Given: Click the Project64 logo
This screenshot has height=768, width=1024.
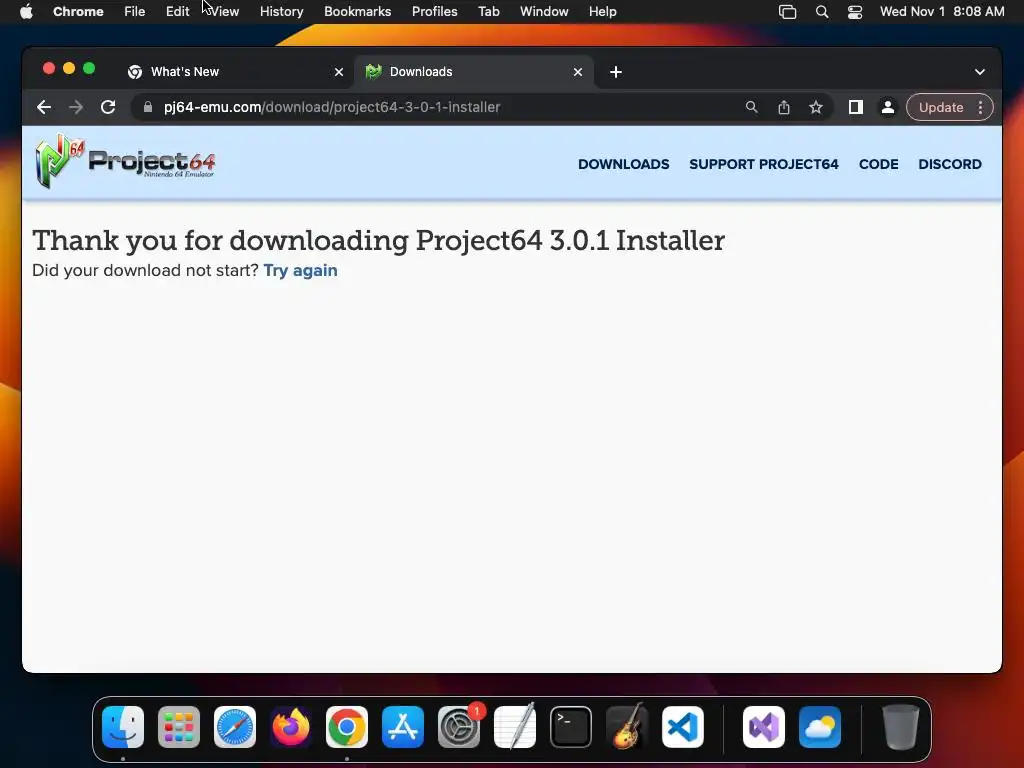Looking at the screenshot, I should (125, 162).
